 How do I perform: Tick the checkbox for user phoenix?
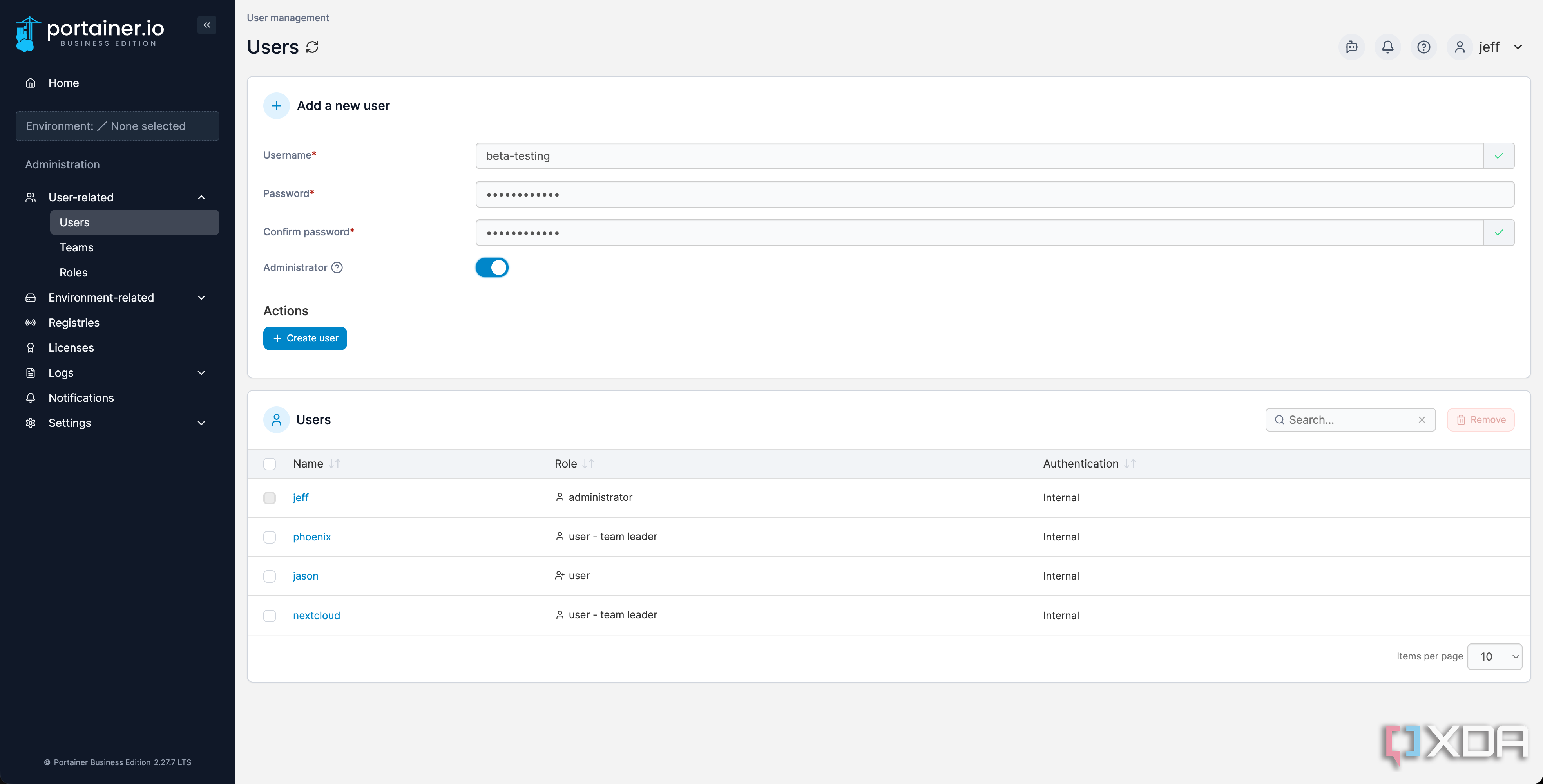point(270,537)
